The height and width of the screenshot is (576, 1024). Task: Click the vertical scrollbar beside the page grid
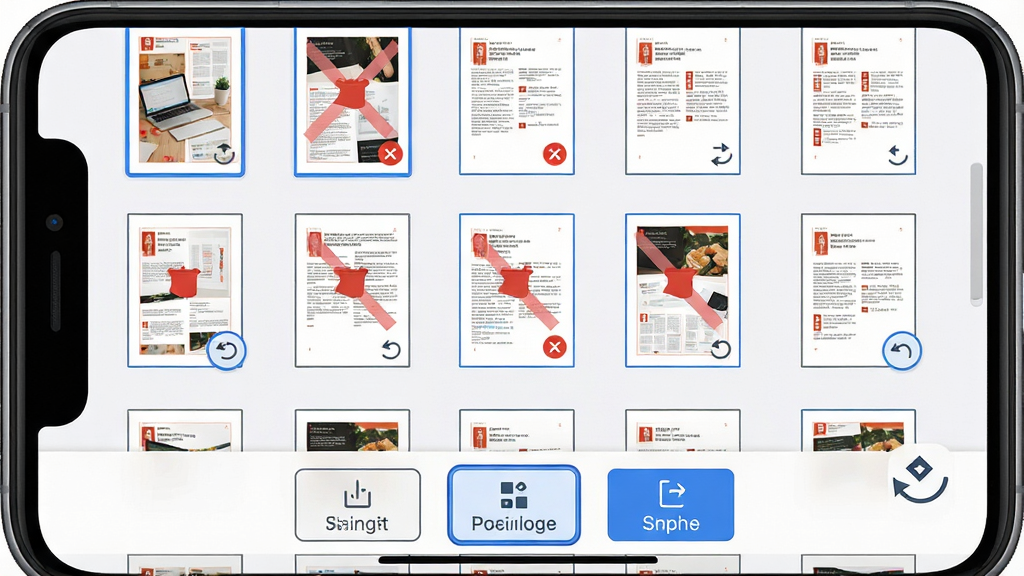[976, 234]
